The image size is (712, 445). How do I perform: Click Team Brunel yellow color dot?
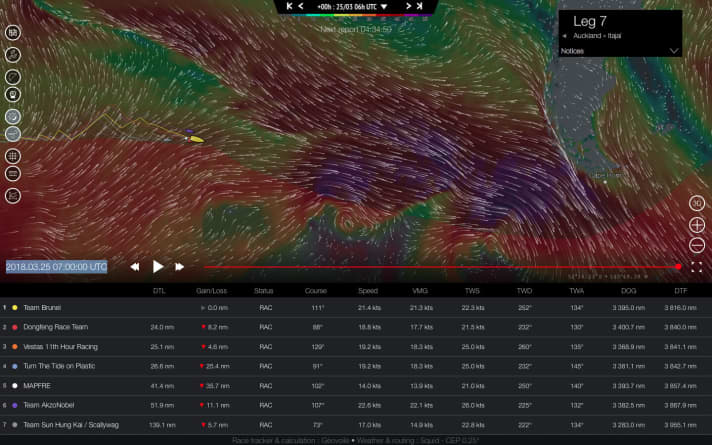(x=15, y=307)
